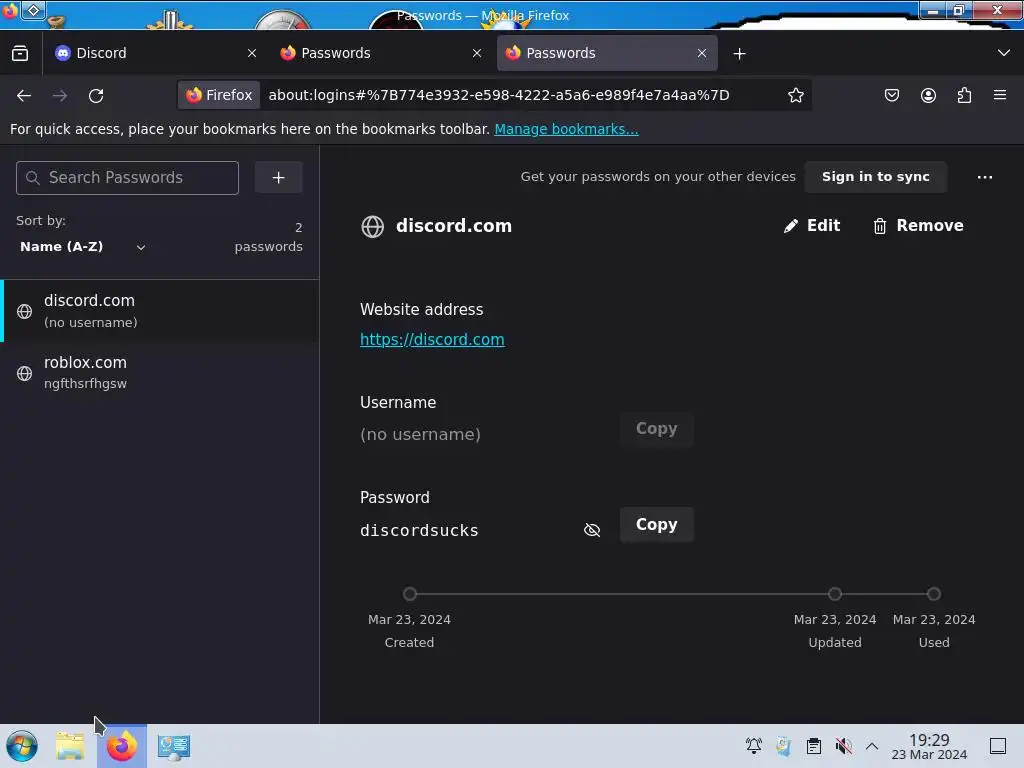Click the about:logins address bar URL

499,95
